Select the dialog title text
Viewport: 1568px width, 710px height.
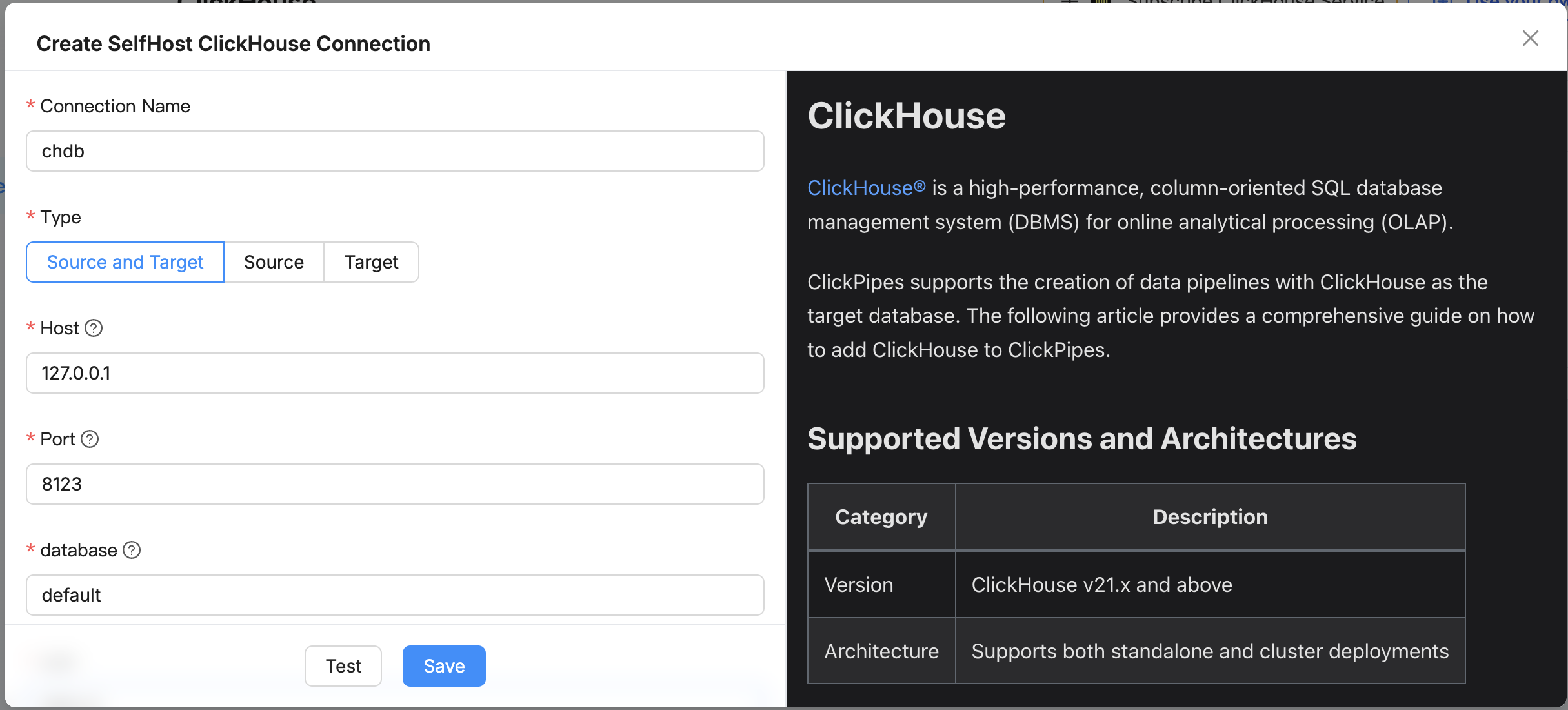tap(234, 44)
